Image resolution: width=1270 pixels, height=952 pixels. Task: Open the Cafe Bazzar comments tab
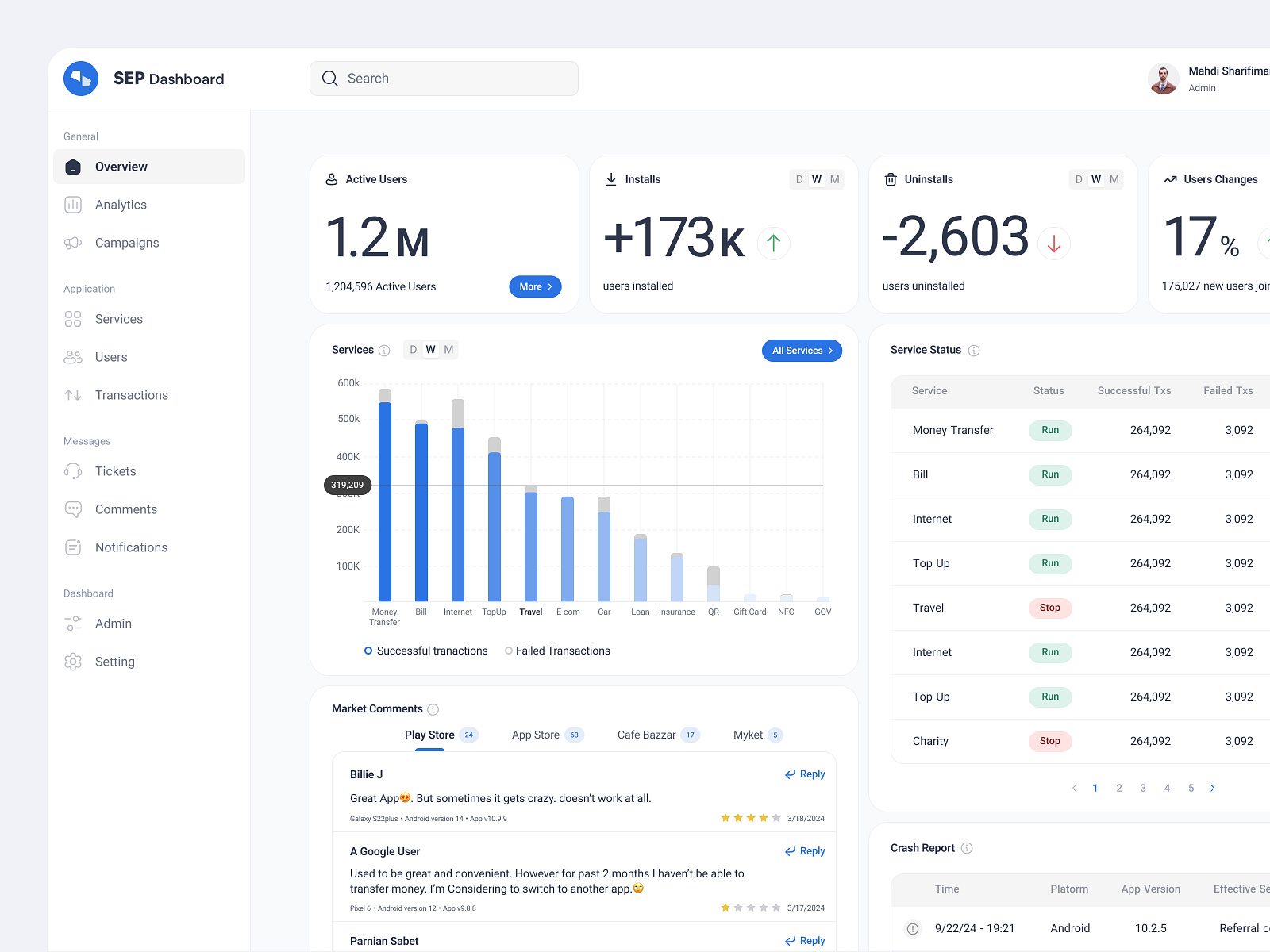(x=646, y=735)
